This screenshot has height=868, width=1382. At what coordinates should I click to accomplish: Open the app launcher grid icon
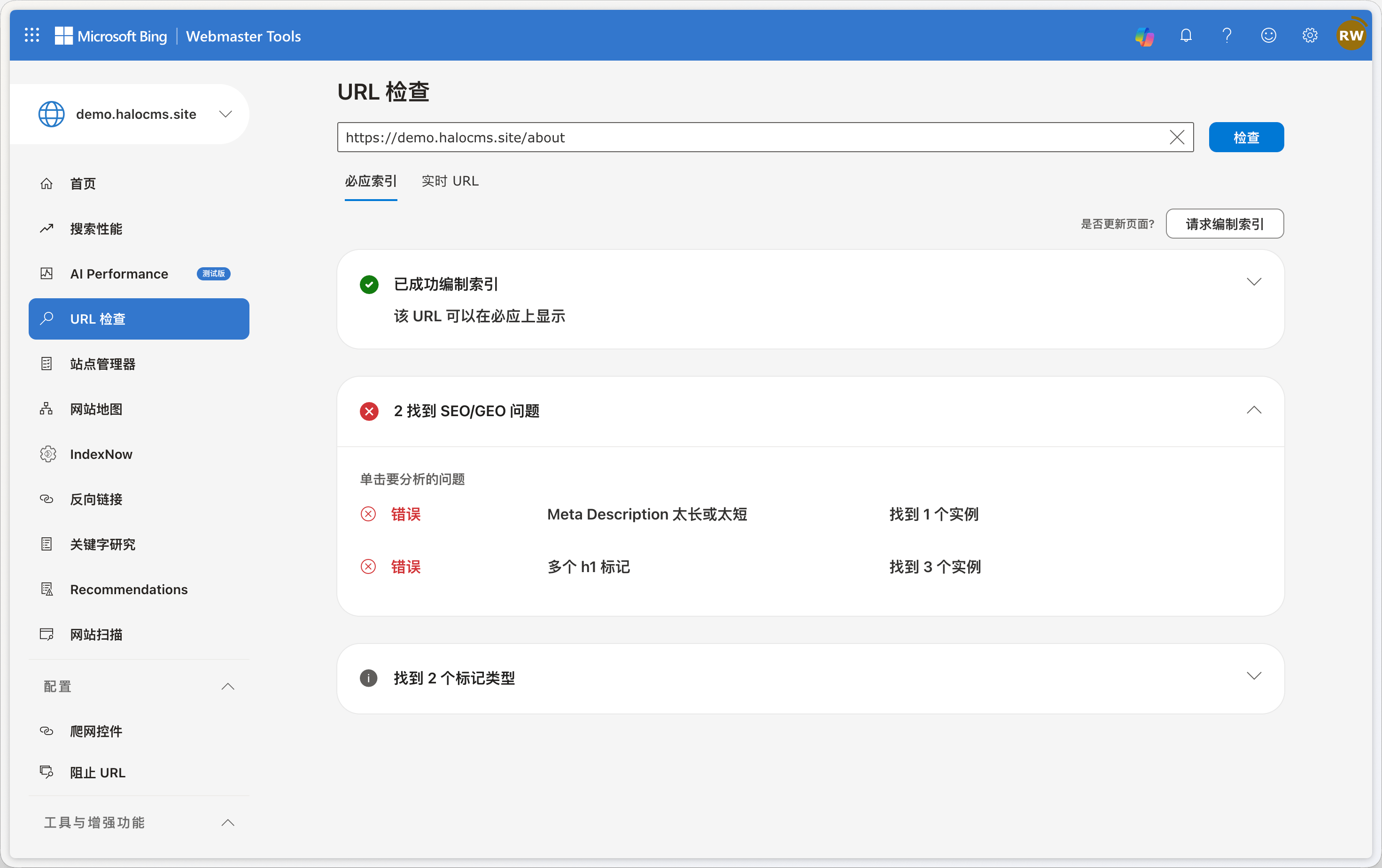[x=32, y=36]
